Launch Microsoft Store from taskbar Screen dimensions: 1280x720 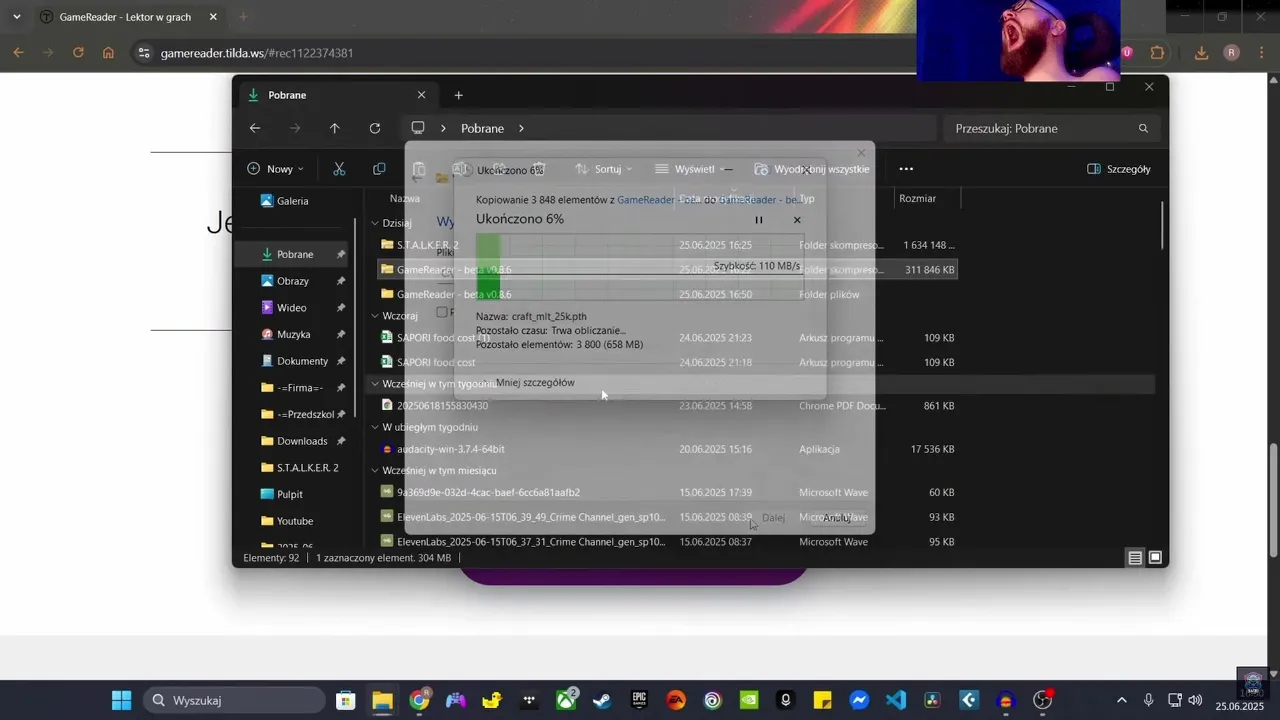pyautogui.click(x=345, y=700)
